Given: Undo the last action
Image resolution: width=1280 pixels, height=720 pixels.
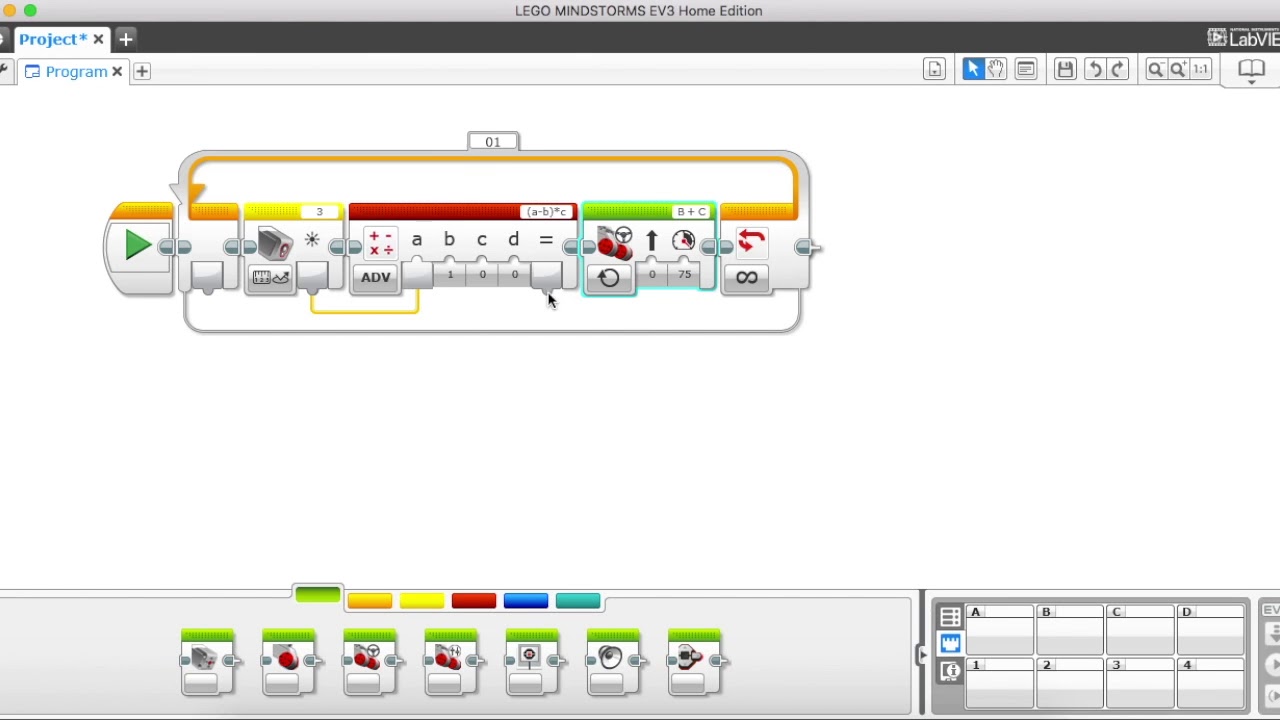Looking at the screenshot, I should tap(1095, 69).
